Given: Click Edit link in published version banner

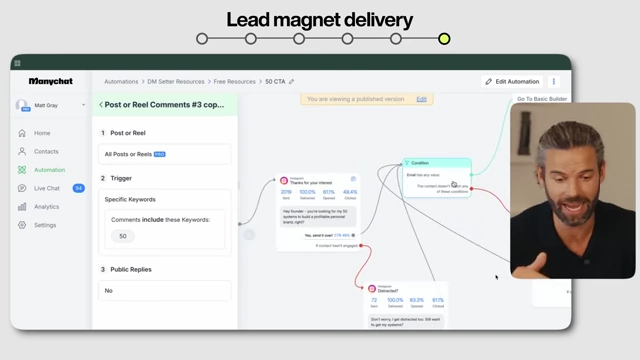Looking at the screenshot, I should (x=422, y=99).
